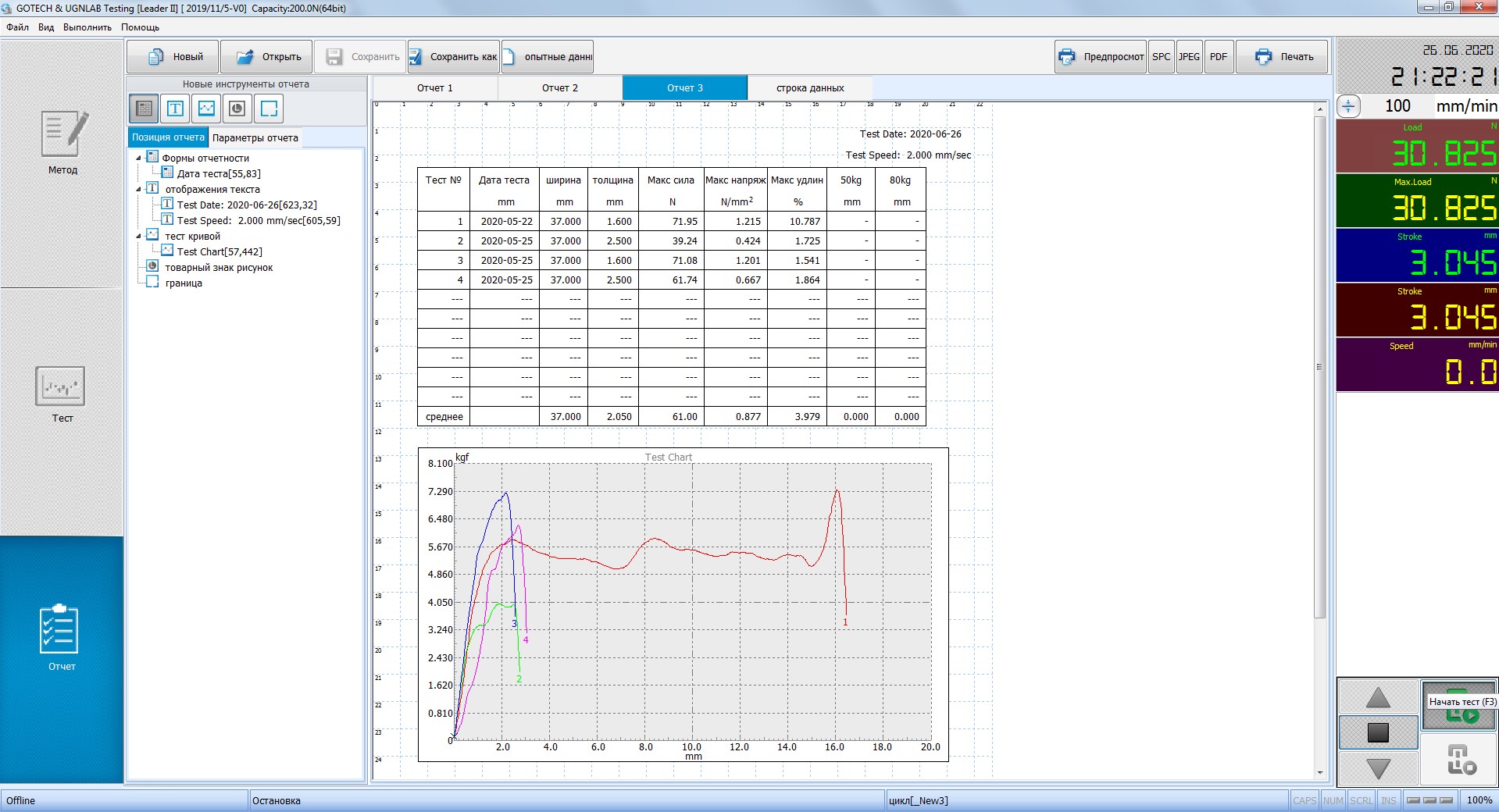Click the Сохранить button

pyautogui.click(x=360, y=57)
